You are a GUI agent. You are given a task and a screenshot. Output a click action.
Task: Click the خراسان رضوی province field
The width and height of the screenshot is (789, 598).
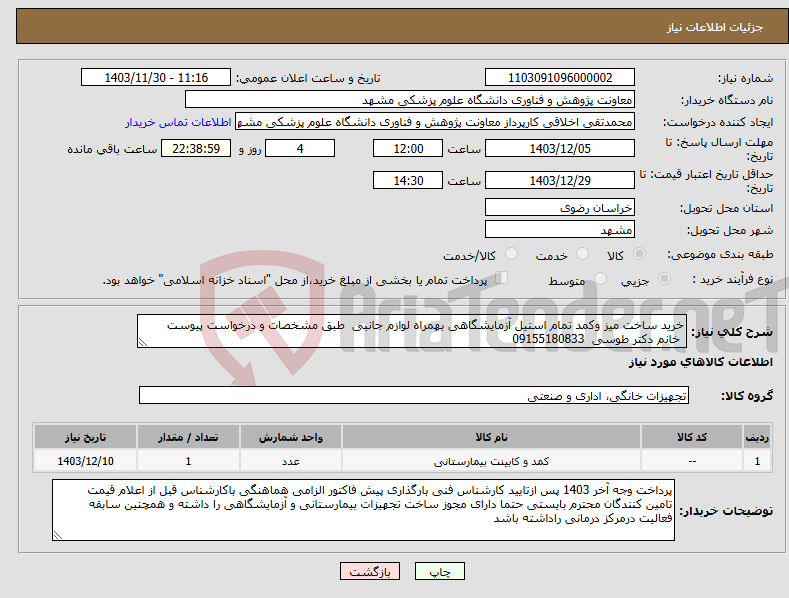[560, 207]
